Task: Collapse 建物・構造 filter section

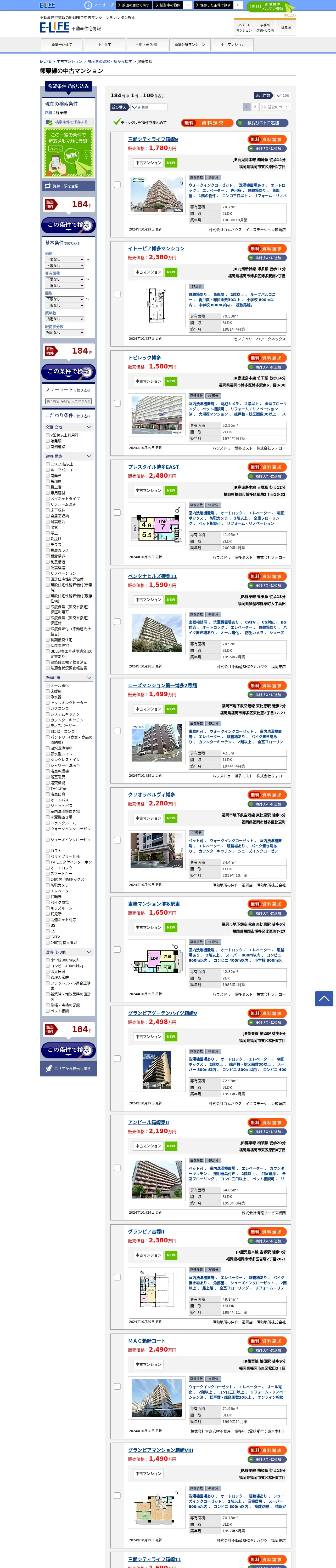Action: click(68, 456)
